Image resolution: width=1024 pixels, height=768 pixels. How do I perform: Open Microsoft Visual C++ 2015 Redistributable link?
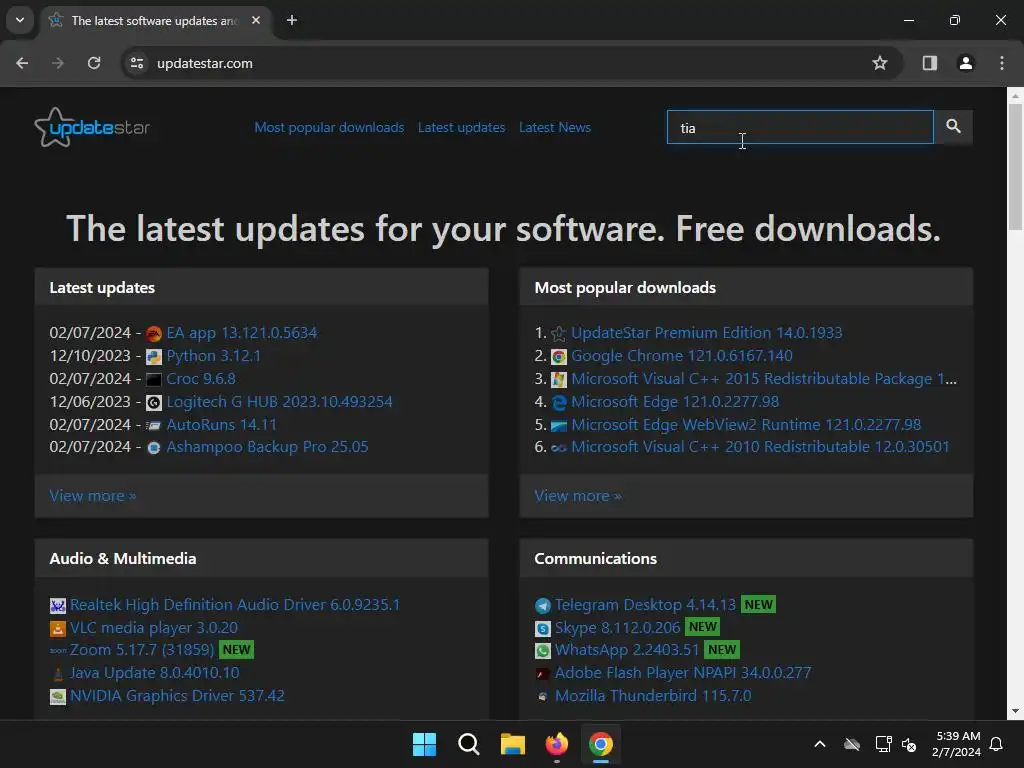[x=764, y=378]
